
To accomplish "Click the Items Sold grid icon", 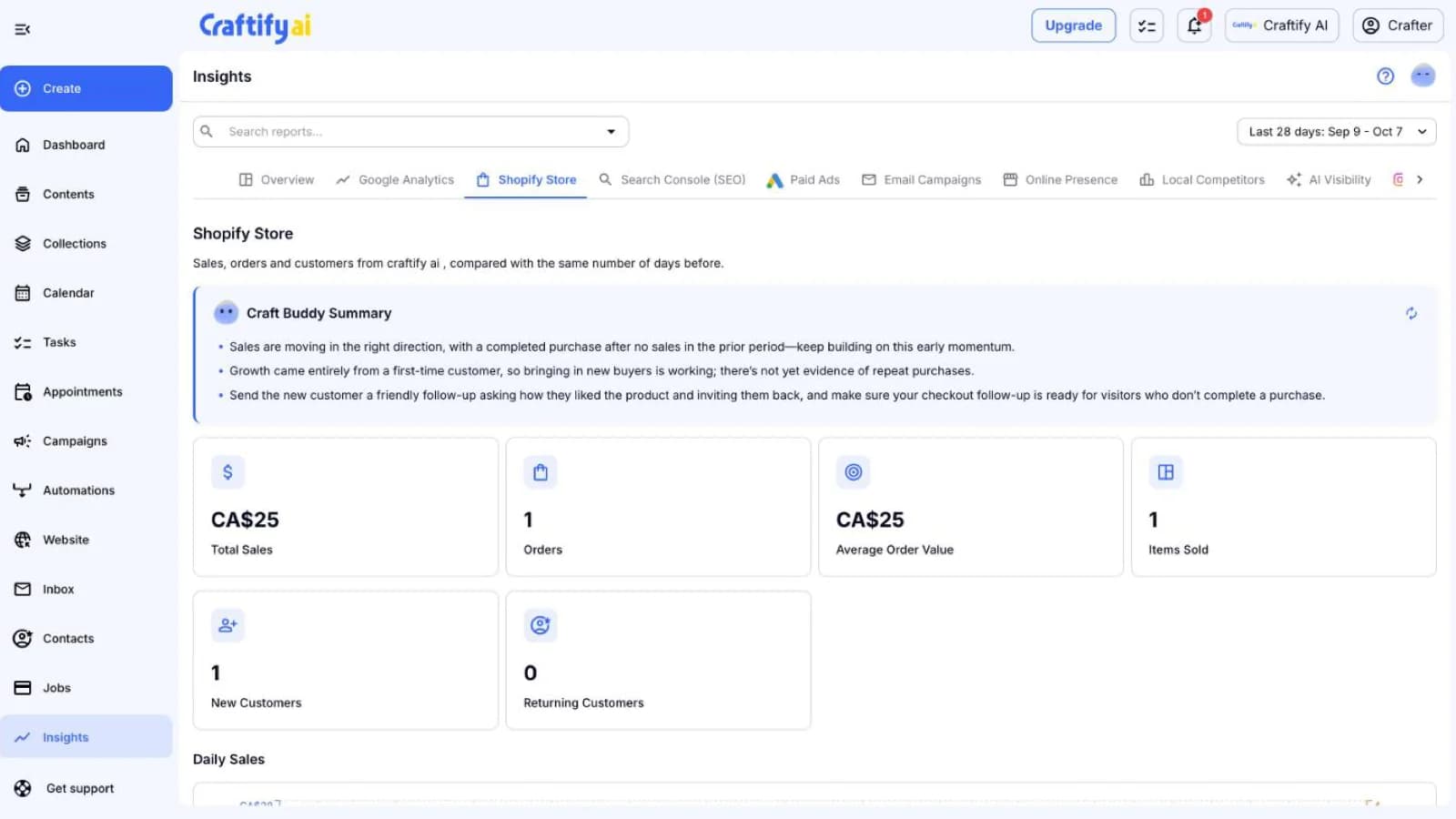I will [x=1166, y=471].
